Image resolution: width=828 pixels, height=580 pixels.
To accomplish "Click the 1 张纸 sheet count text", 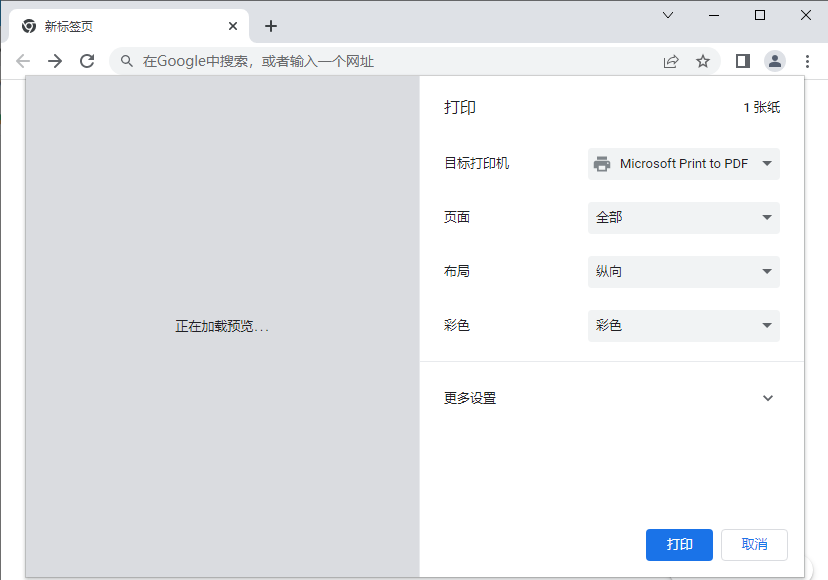I will 761,107.
